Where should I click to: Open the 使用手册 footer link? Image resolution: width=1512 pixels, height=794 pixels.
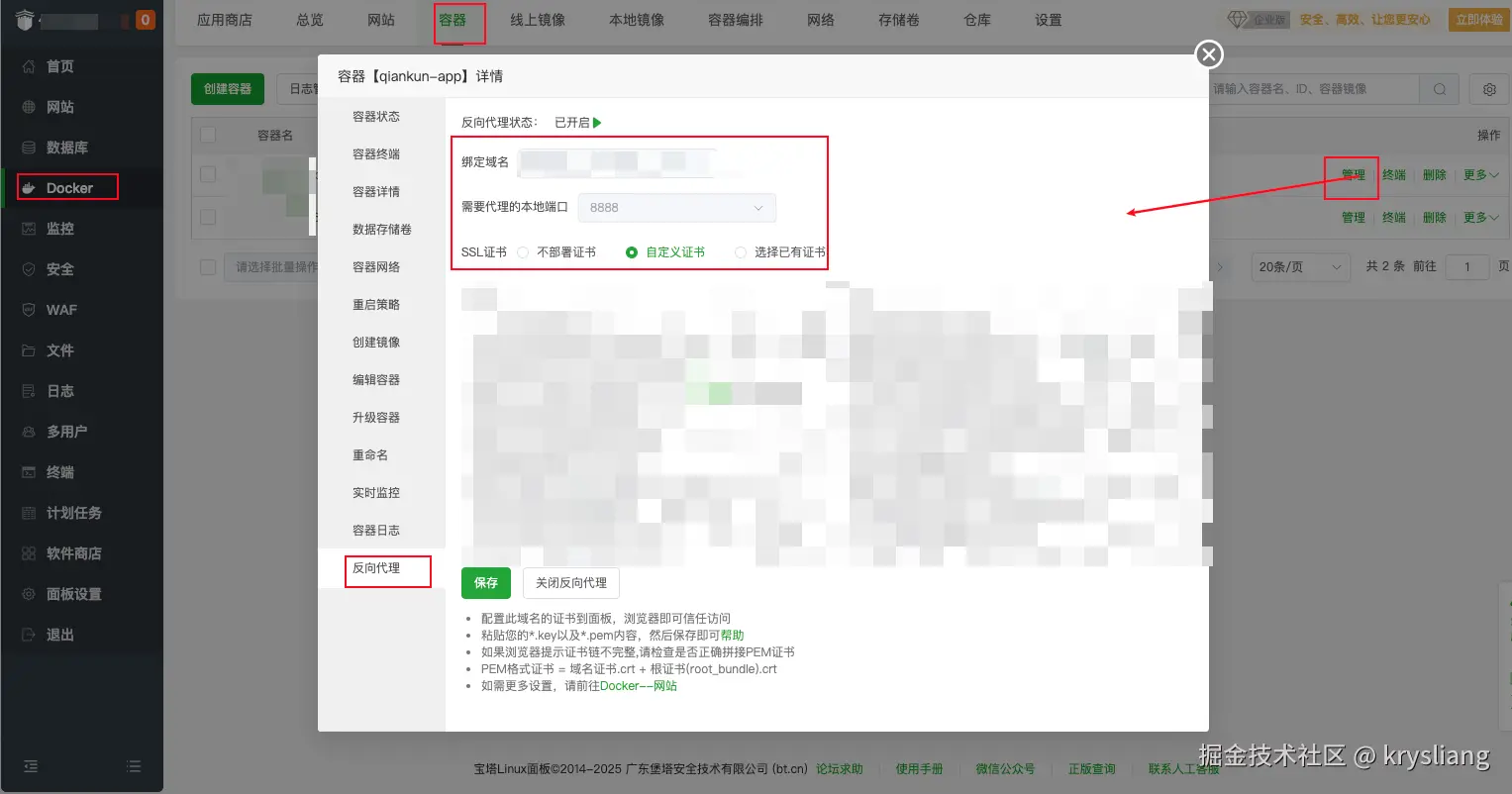(919, 769)
